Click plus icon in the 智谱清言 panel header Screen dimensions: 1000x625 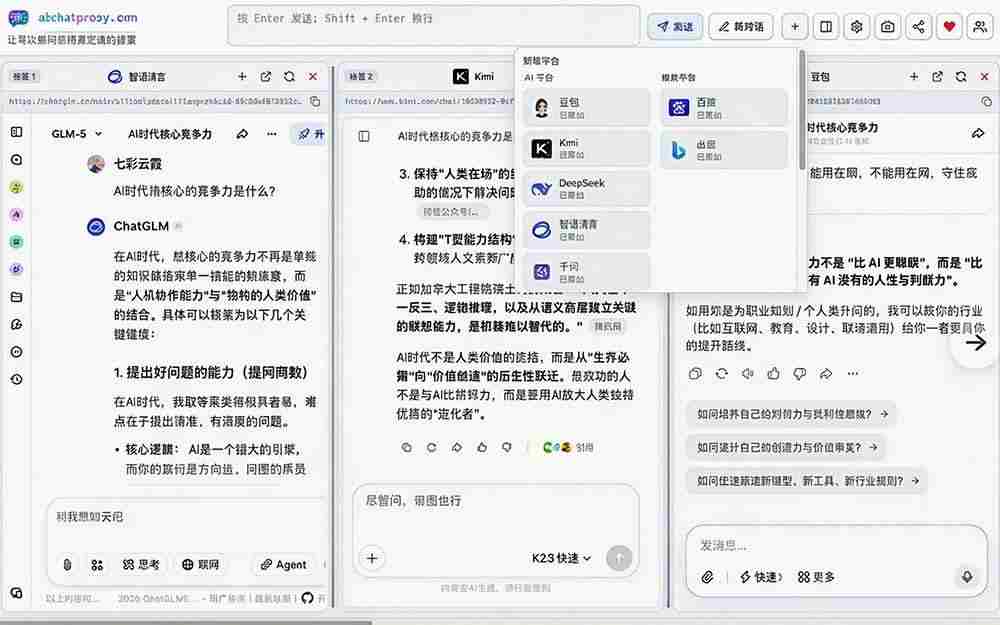click(242, 77)
